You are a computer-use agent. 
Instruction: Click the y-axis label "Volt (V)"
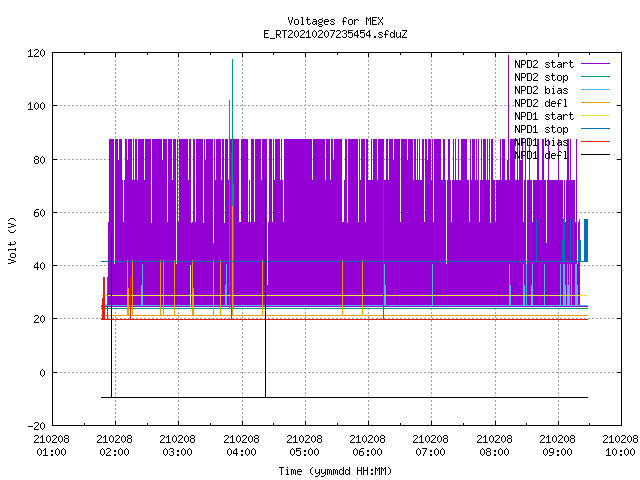pyautogui.click(x=13, y=241)
